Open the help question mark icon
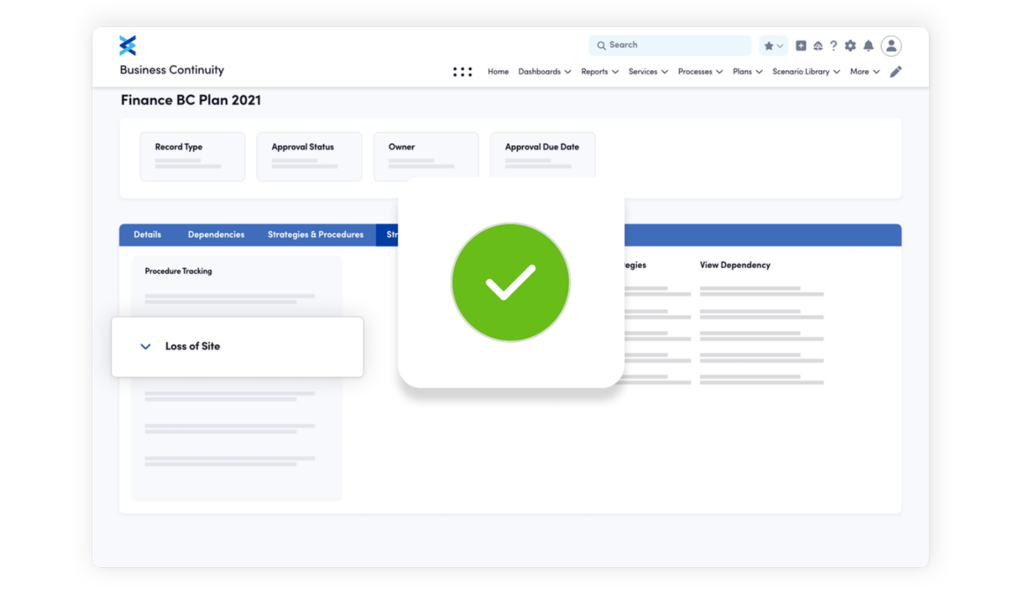 click(833, 46)
